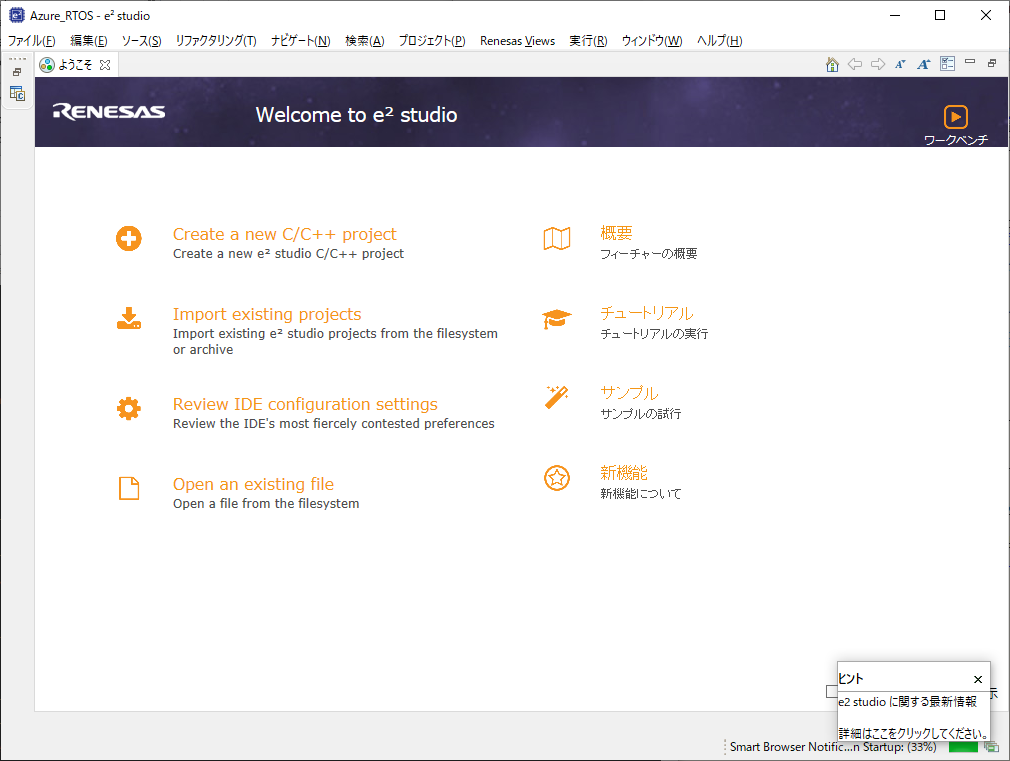The height and width of the screenshot is (761, 1010).
Task: Open the Renesas Views menu
Action: [517, 41]
